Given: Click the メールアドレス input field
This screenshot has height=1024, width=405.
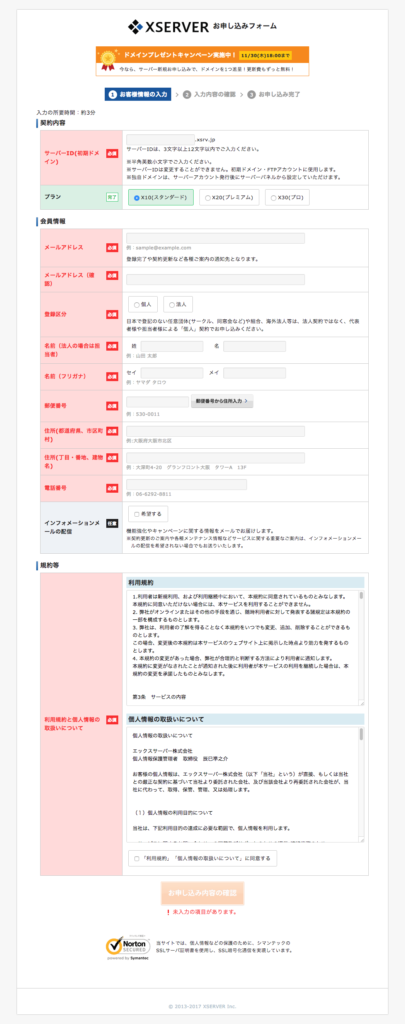Looking at the screenshot, I should (x=215, y=238).
